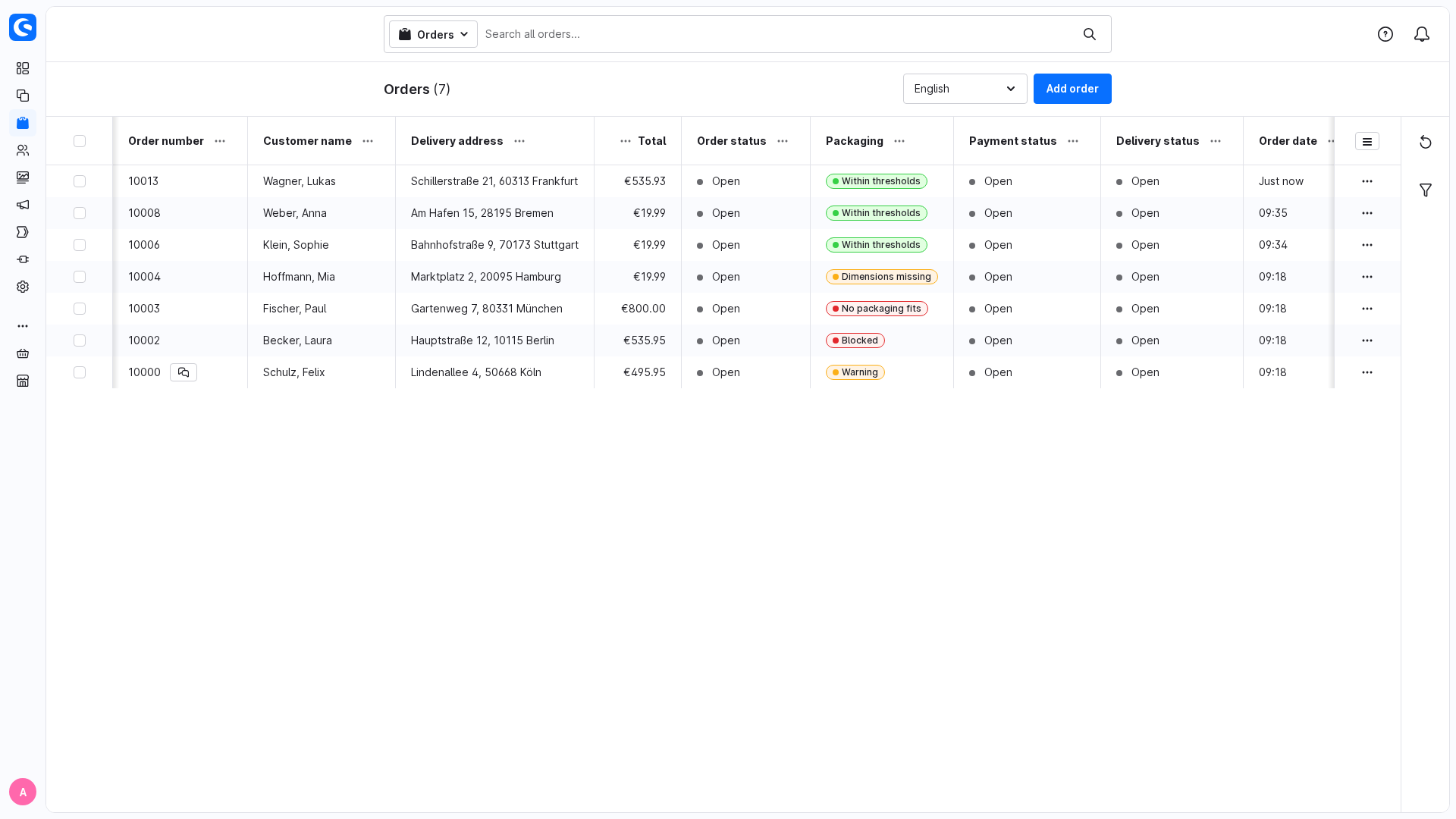Sort by Order date column header
The width and height of the screenshot is (1456, 819).
click(x=1288, y=141)
